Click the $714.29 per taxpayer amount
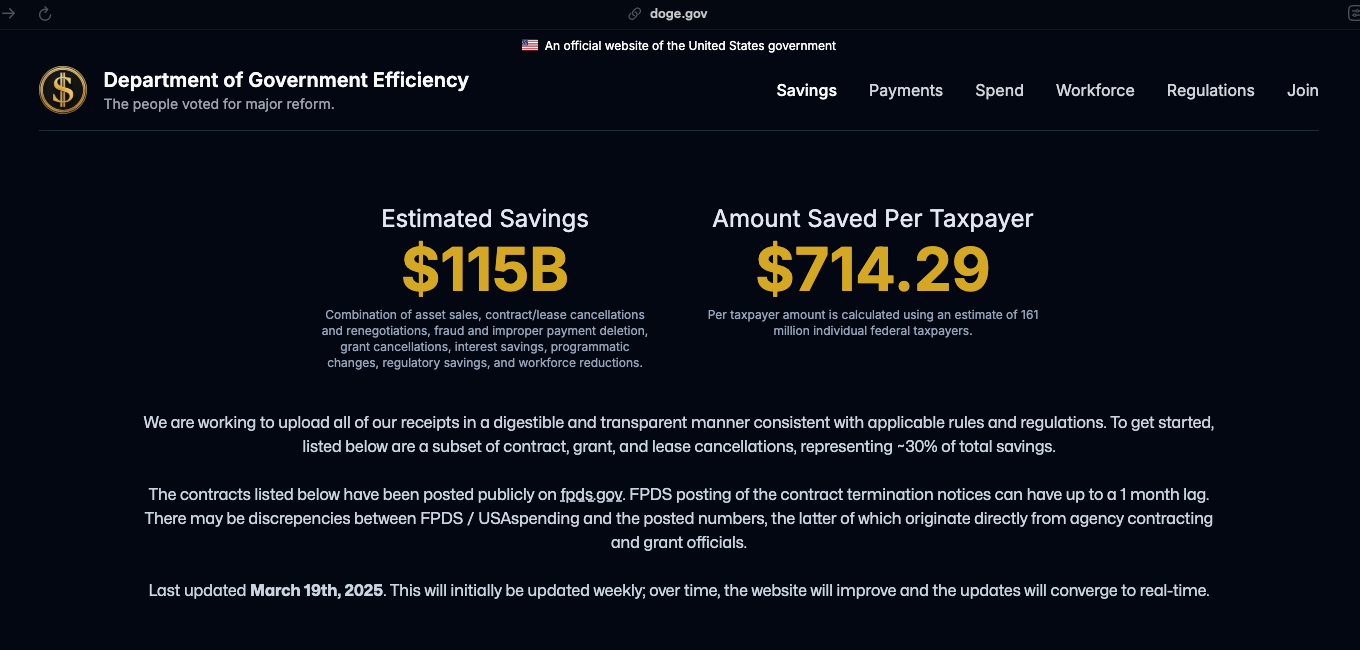The image size is (1360, 650). point(872,268)
